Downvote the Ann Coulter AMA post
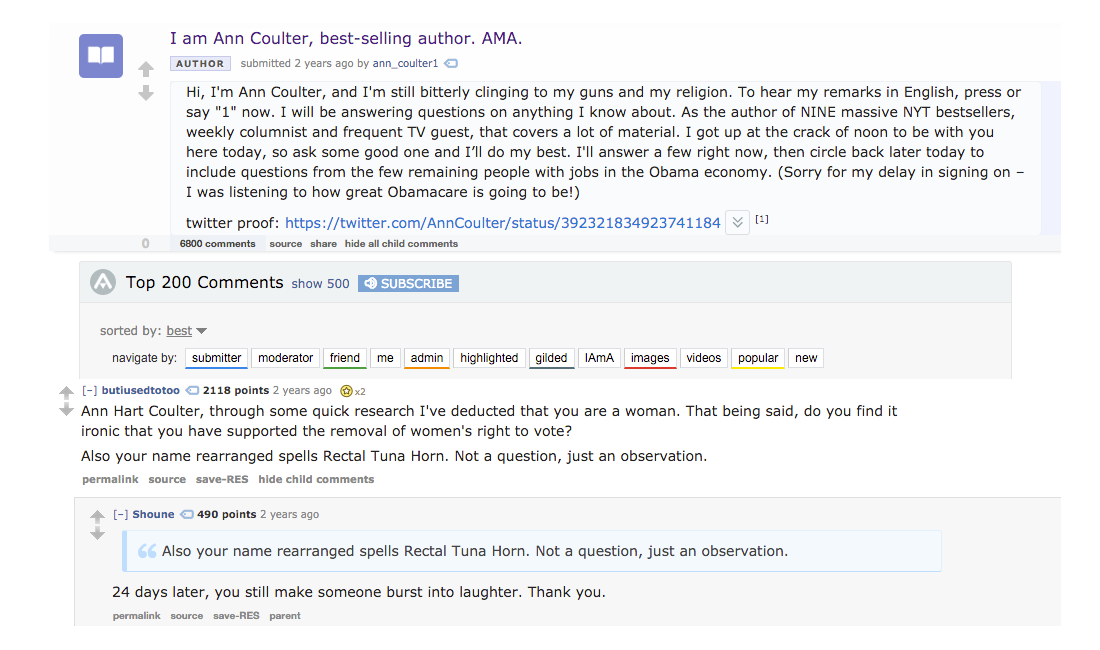Viewport: 1100px width, 650px height. point(145,92)
